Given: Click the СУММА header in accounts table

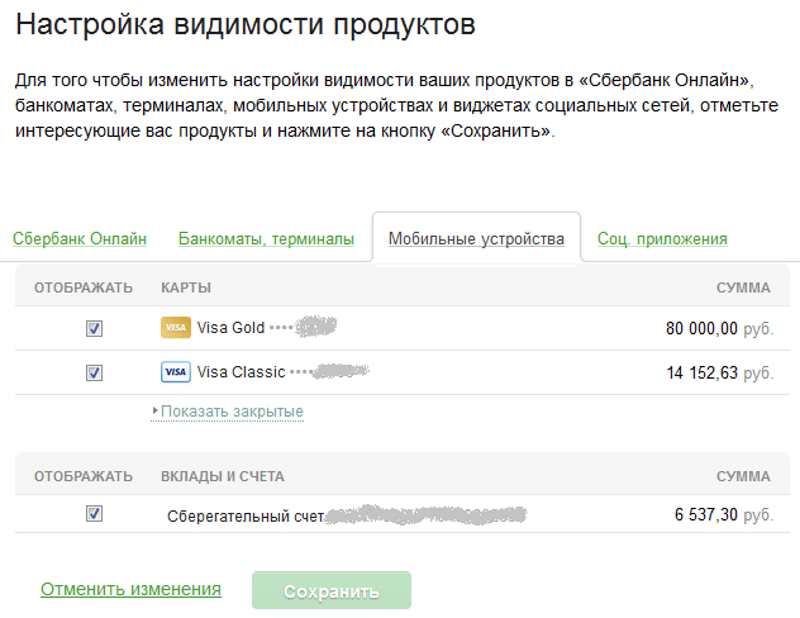Looking at the screenshot, I should coord(743,477).
